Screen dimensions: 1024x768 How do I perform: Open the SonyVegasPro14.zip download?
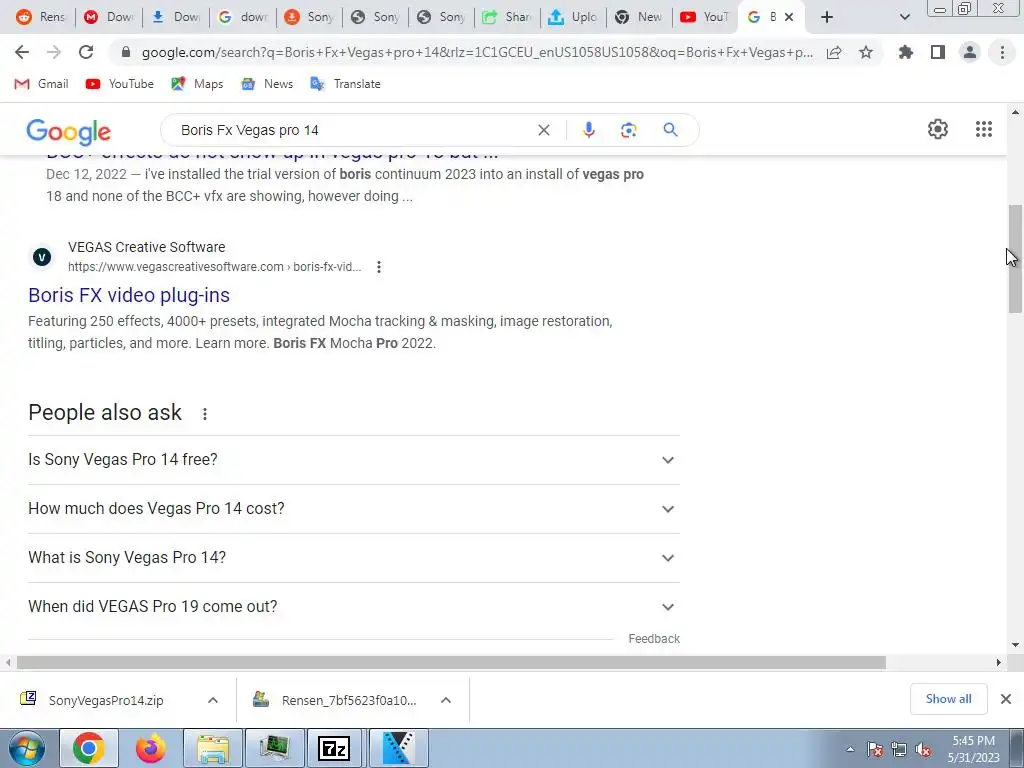(104, 700)
